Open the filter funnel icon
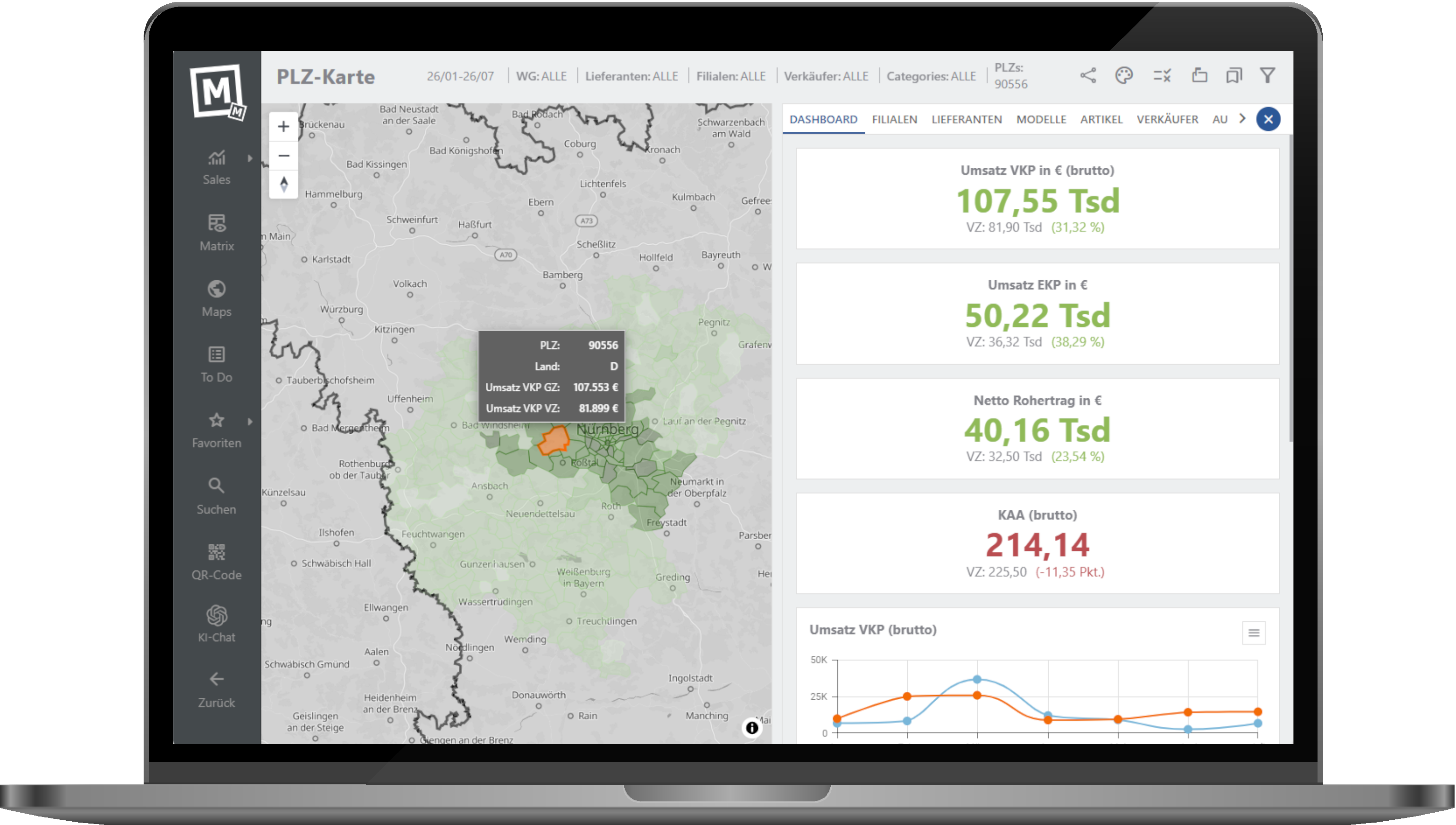 coord(1268,75)
